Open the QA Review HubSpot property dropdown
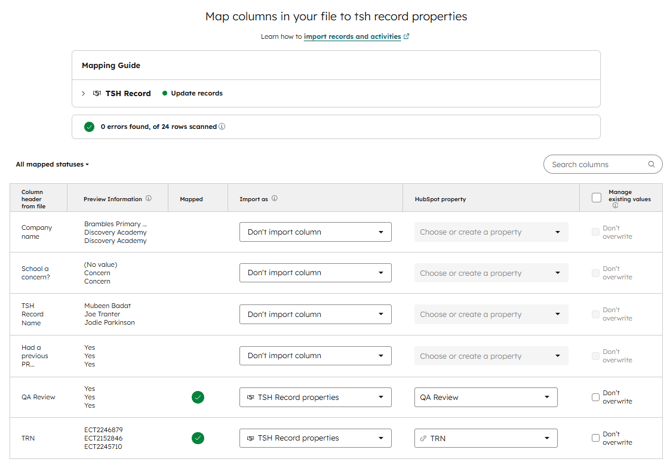 coord(485,397)
